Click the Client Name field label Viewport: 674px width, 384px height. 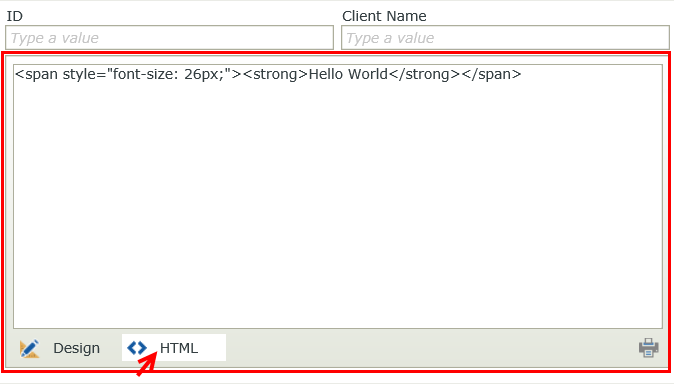click(x=384, y=16)
